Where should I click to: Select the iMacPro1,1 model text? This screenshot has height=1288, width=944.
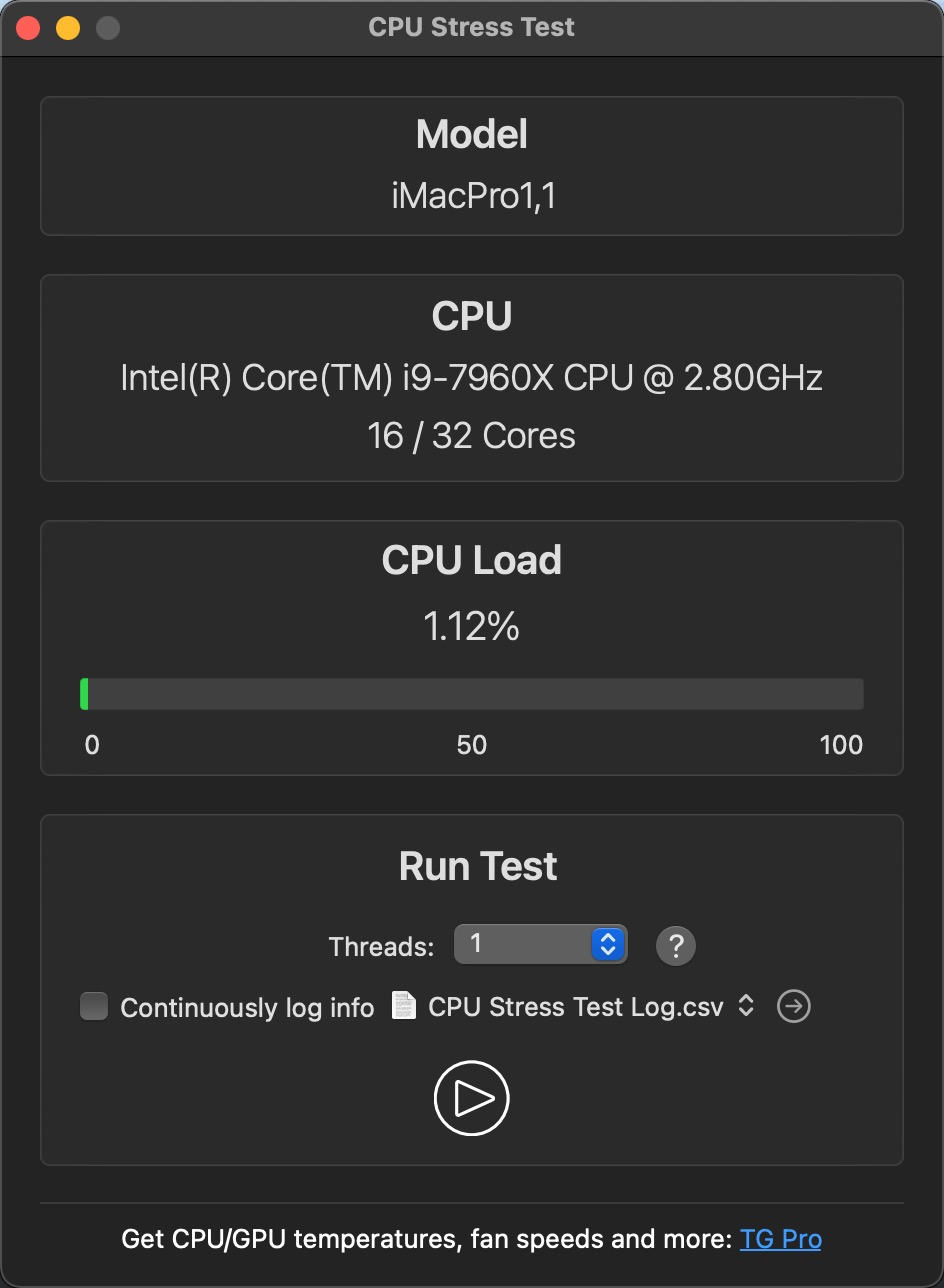point(472,196)
